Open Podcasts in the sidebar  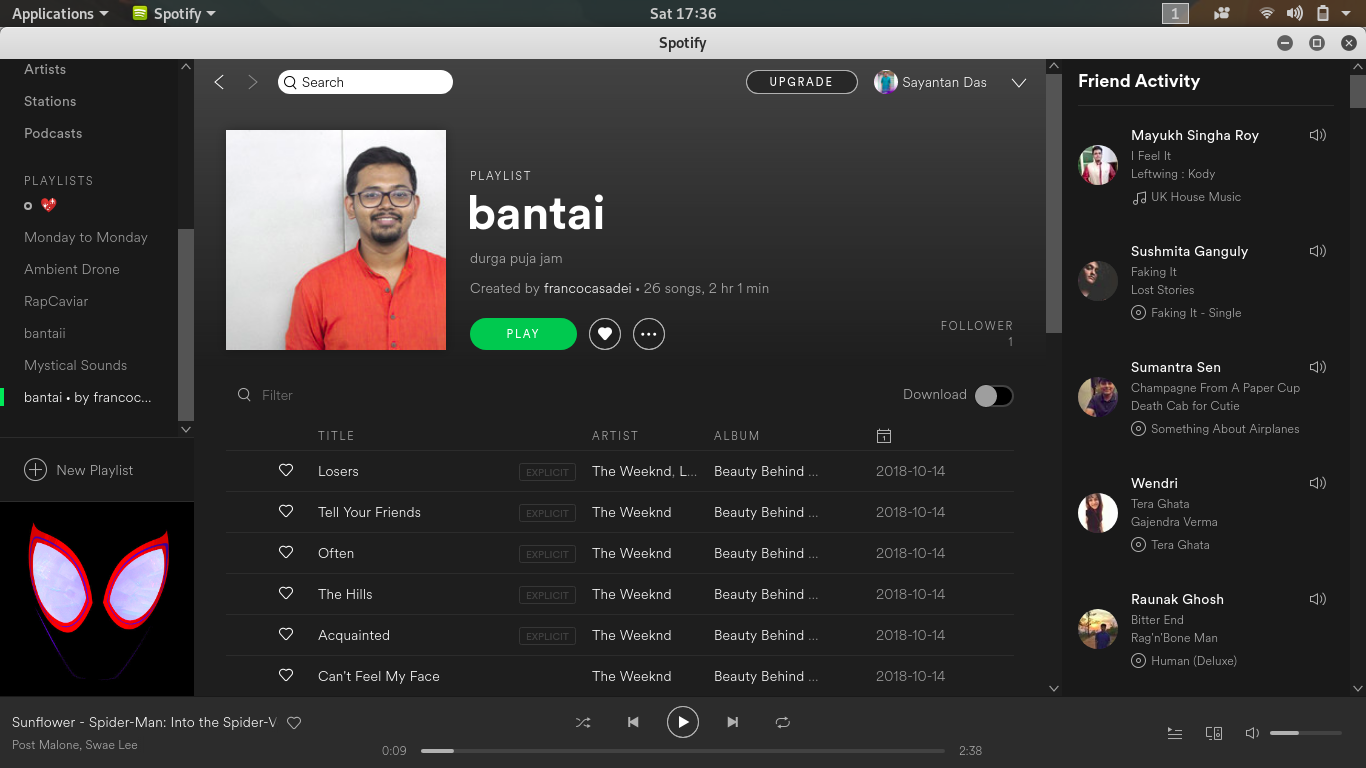[53, 133]
